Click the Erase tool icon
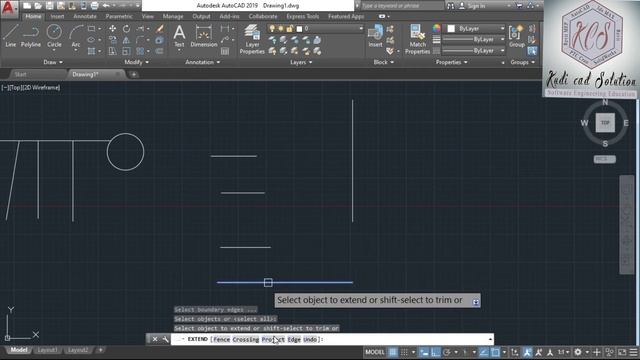 [x=160, y=29]
